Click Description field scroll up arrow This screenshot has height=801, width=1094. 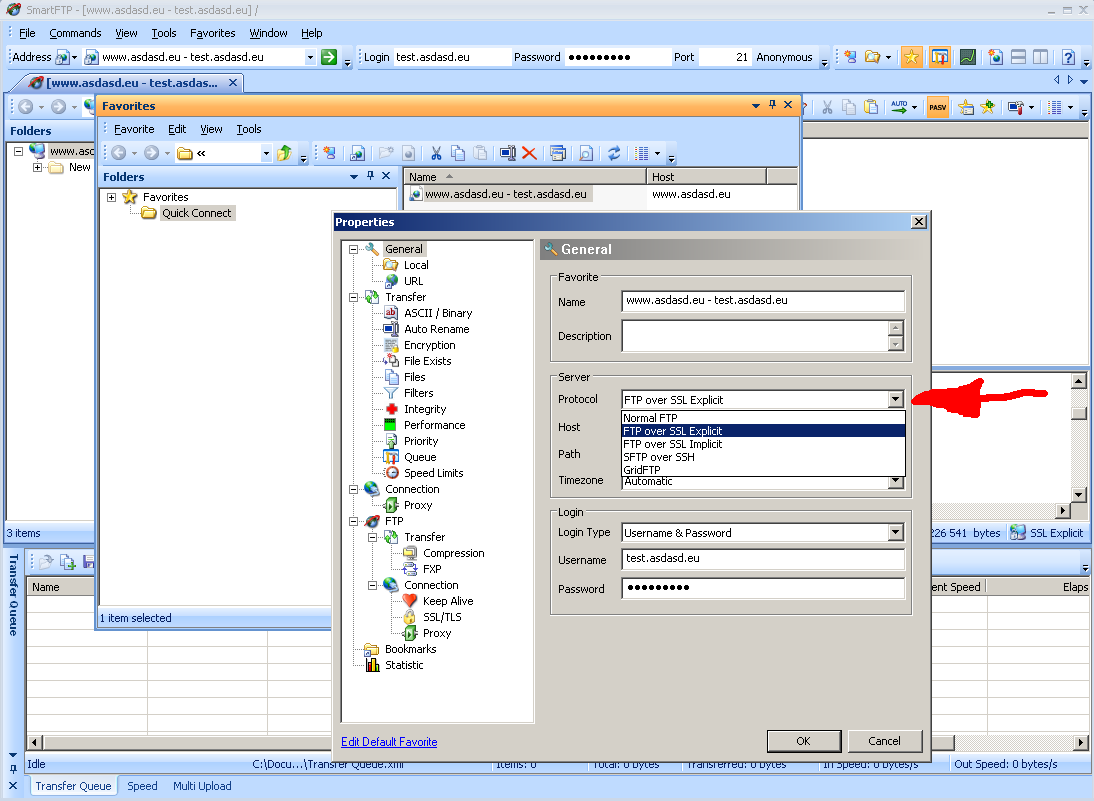click(897, 328)
